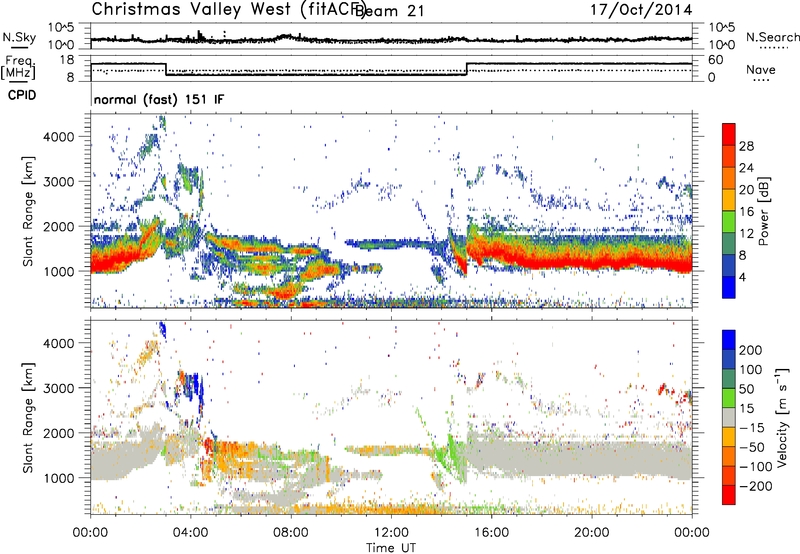Click the 'Time UT' axis title
Screen dimensions: 800x554
click(391, 548)
